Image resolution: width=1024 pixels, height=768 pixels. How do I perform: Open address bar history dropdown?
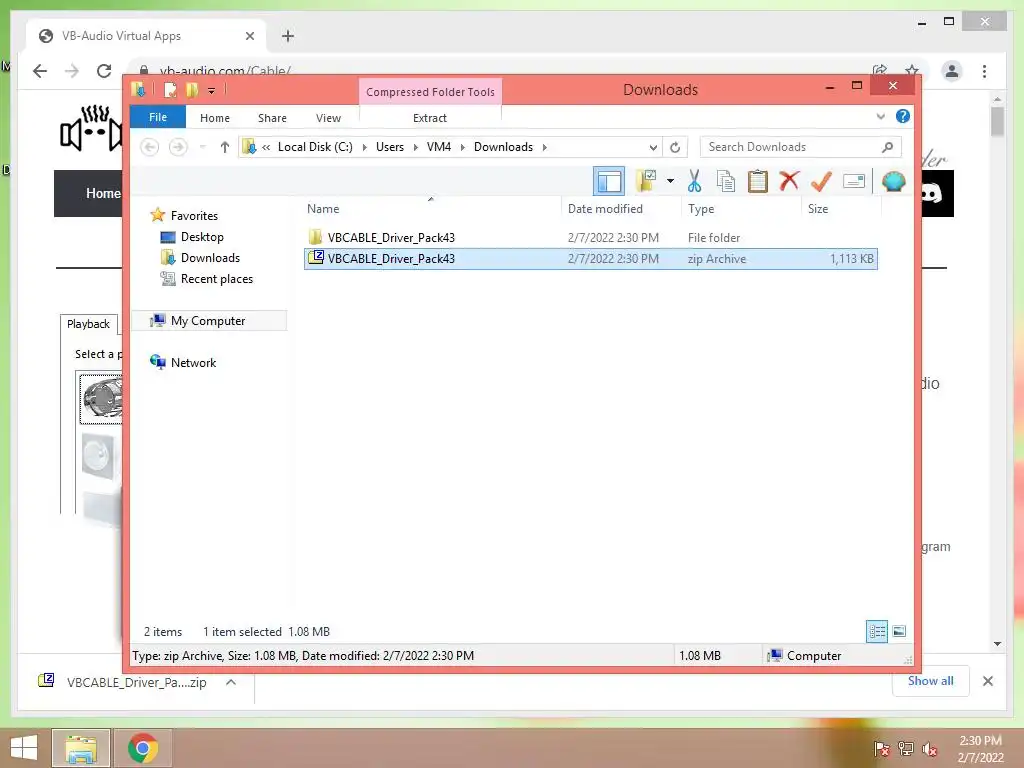click(x=652, y=148)
